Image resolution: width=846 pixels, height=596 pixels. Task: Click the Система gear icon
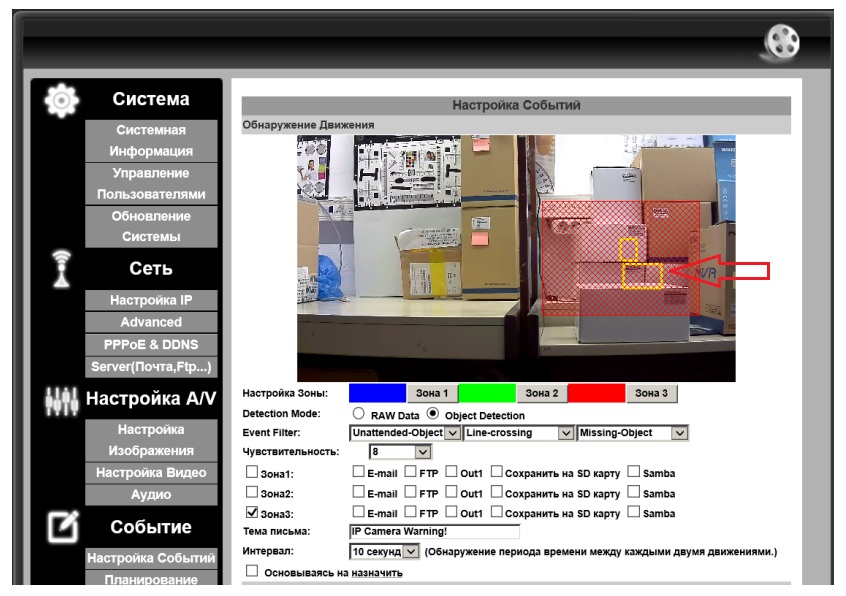(x=62, y=100)
